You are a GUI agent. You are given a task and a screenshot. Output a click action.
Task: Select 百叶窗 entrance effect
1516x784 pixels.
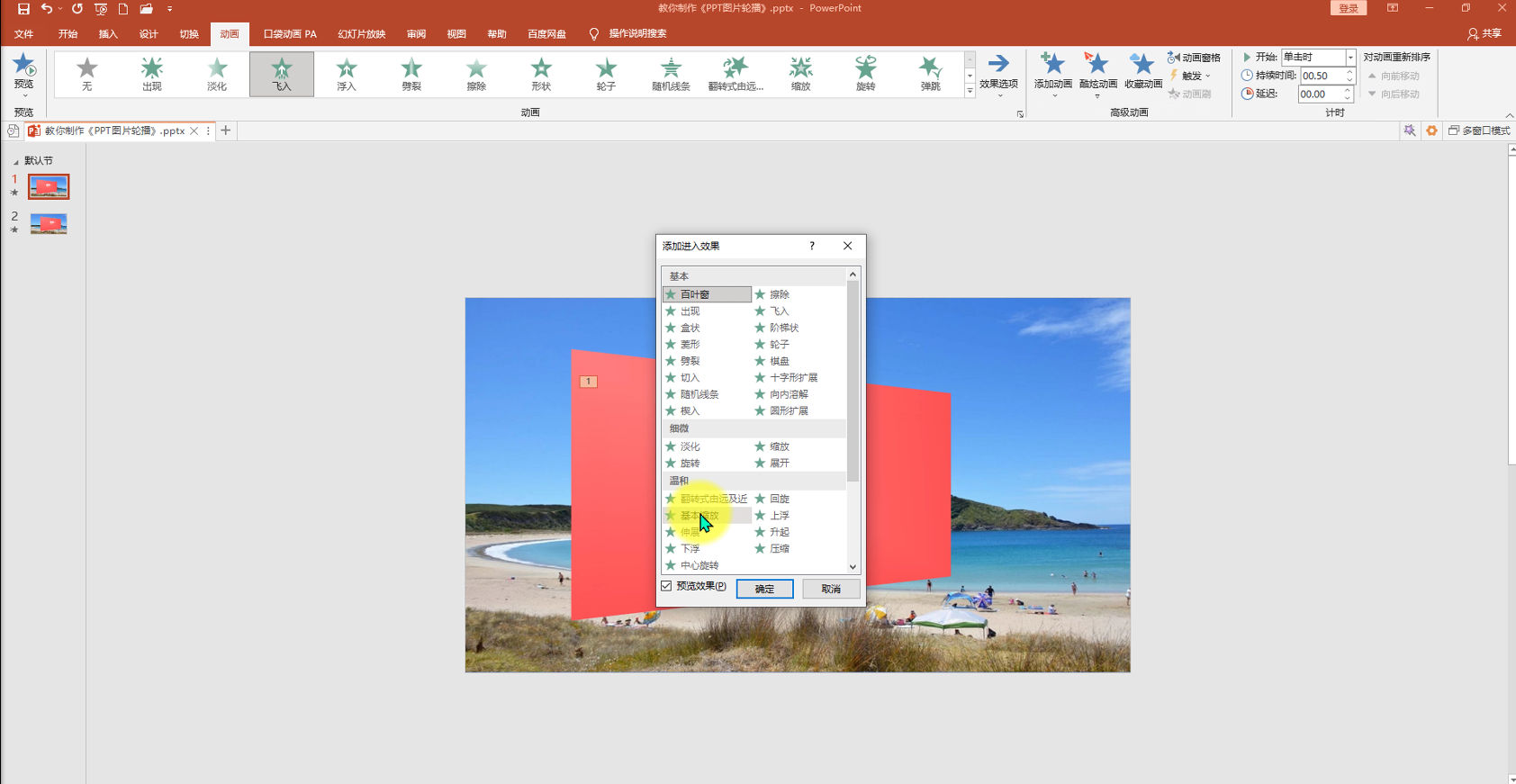pyautogui.click(x=708, y=294)
